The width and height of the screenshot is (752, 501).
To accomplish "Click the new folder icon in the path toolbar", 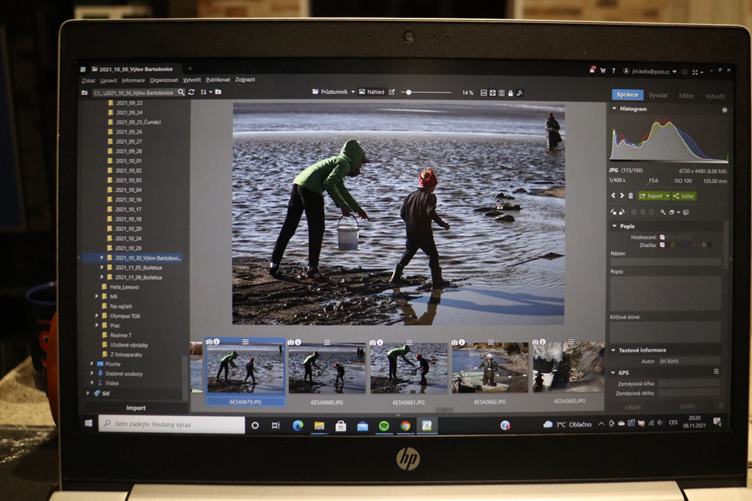I will coord(218,92).
